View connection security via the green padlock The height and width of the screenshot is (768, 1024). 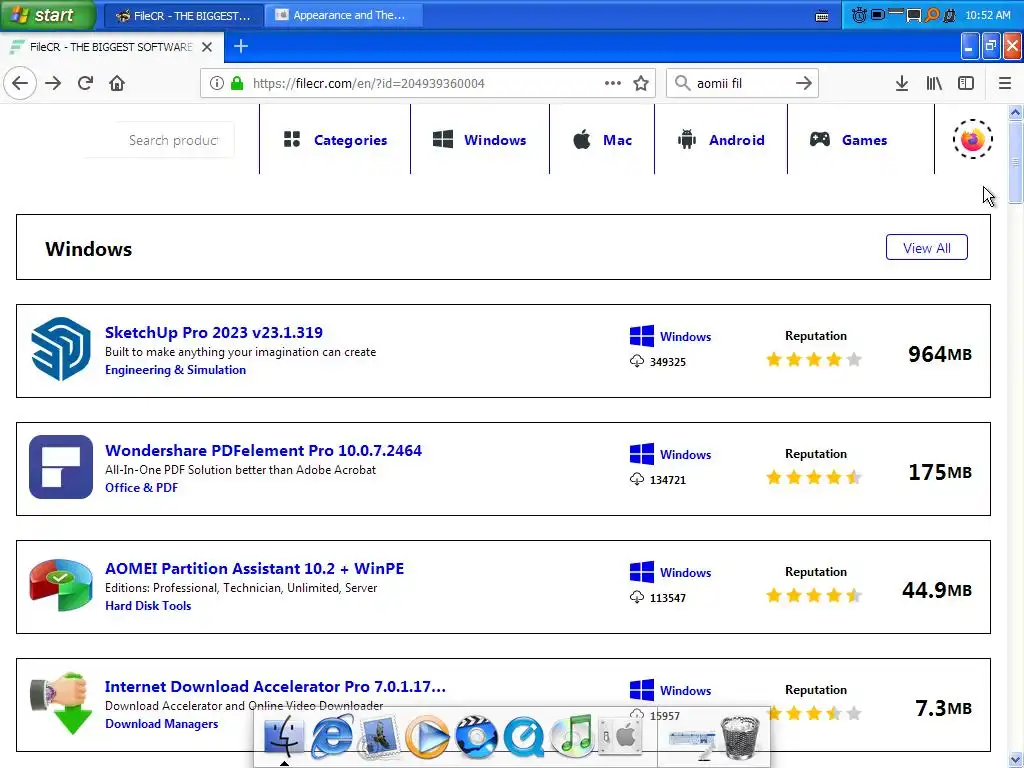point(237,83)
